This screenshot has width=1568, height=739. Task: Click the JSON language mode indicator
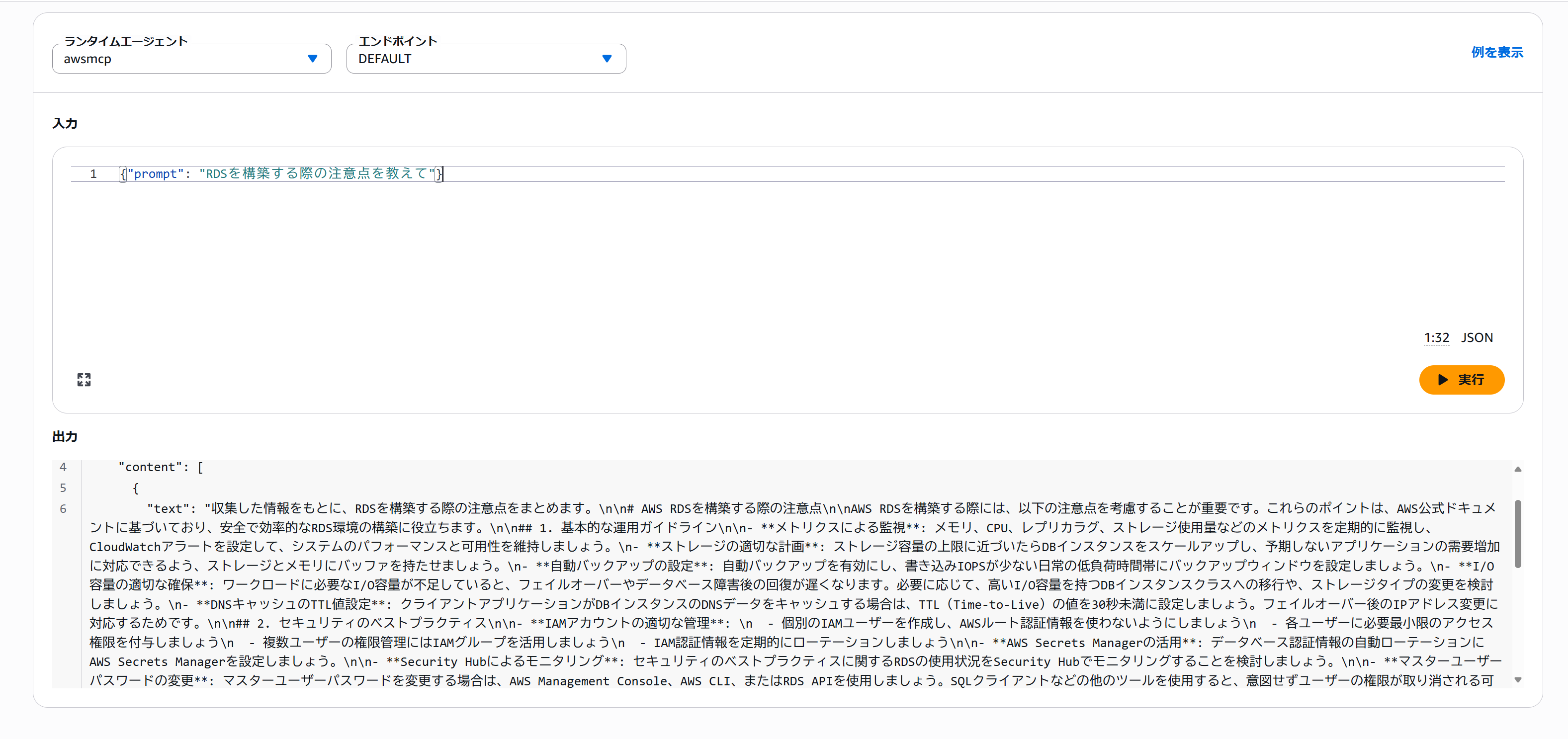1477,338
